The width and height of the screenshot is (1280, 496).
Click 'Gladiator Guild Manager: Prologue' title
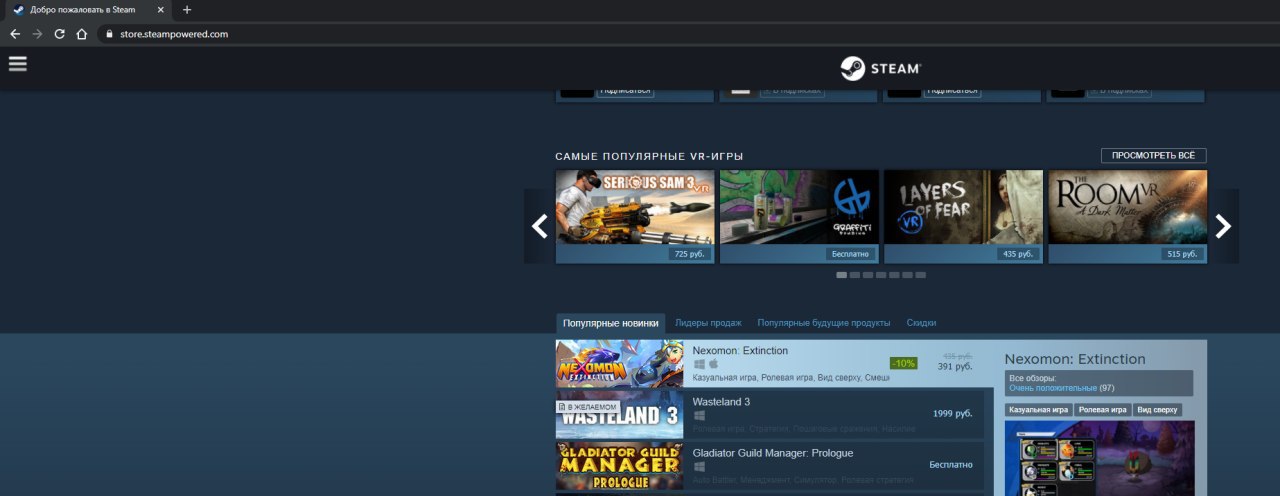tap(773, 453)
